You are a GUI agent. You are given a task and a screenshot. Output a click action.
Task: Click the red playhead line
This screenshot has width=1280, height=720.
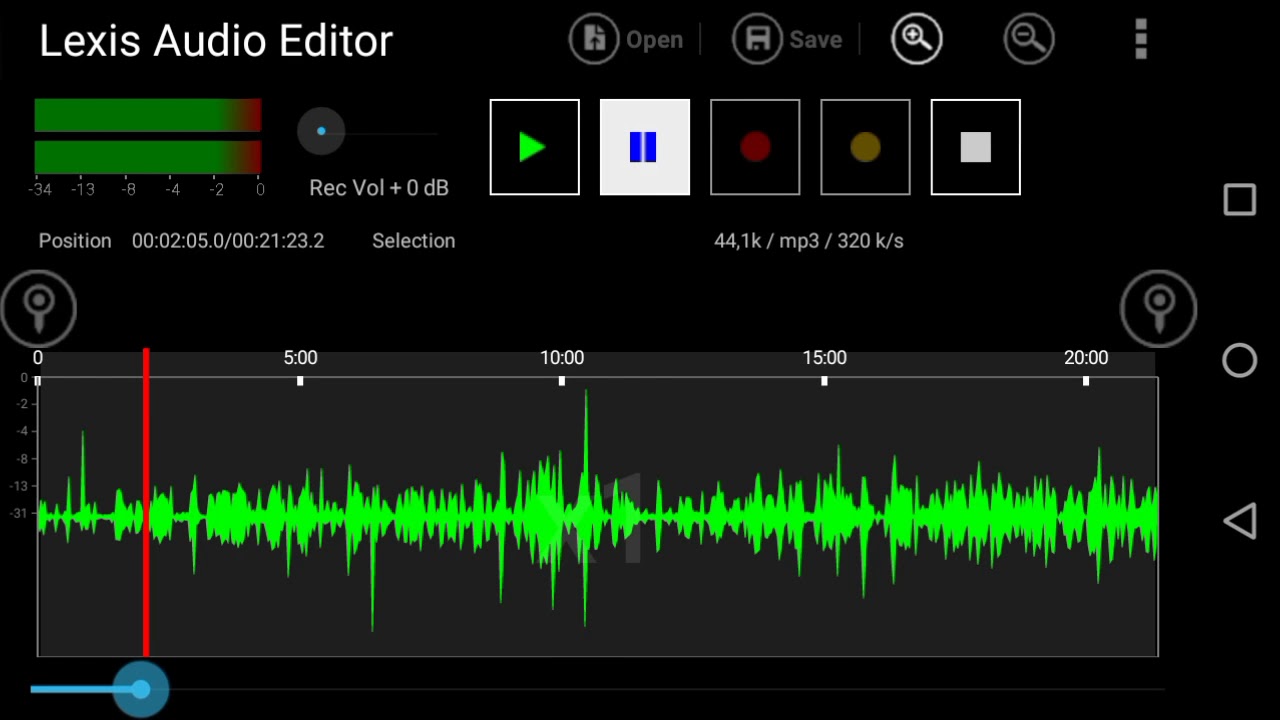146,502
